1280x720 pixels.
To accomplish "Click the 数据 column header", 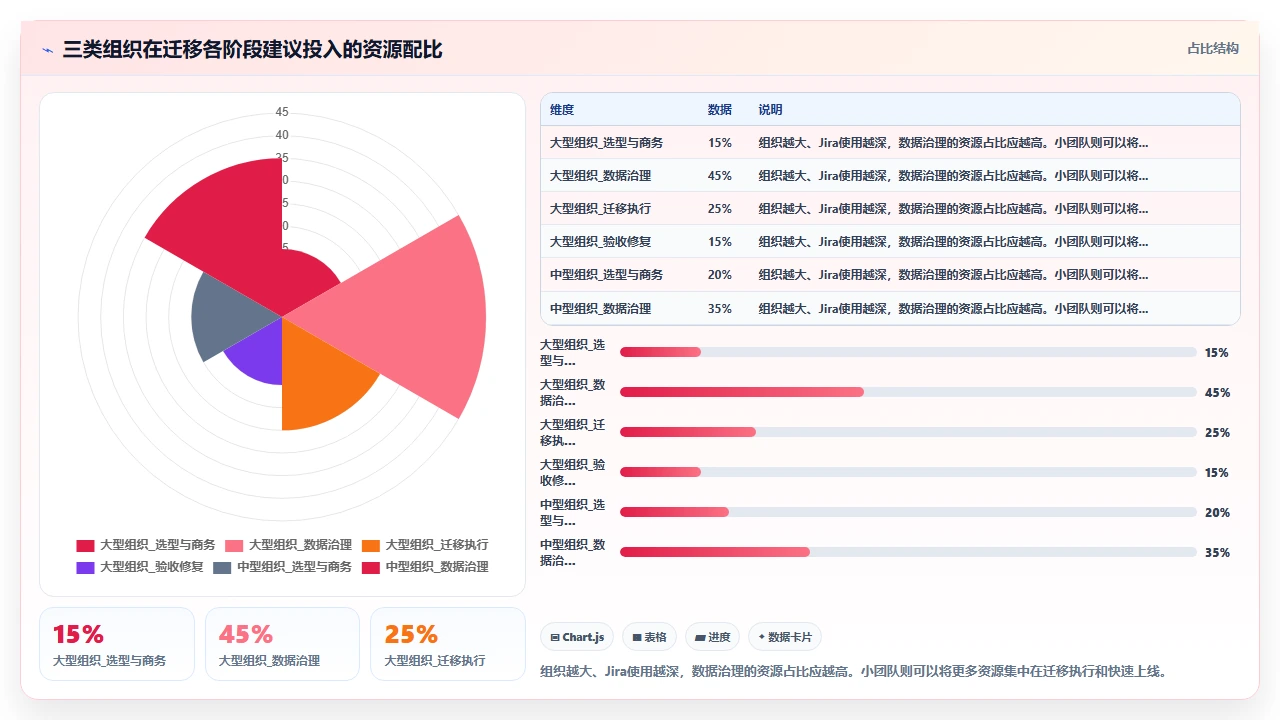I will (720, 110).
